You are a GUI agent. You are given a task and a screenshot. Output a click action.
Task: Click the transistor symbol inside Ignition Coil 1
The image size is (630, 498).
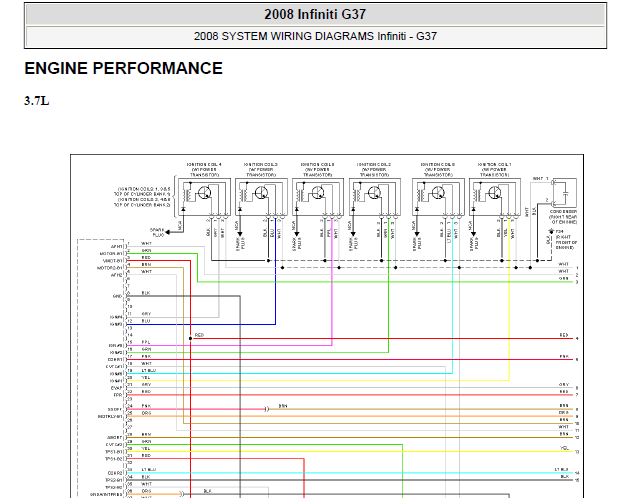coord(495,193)
